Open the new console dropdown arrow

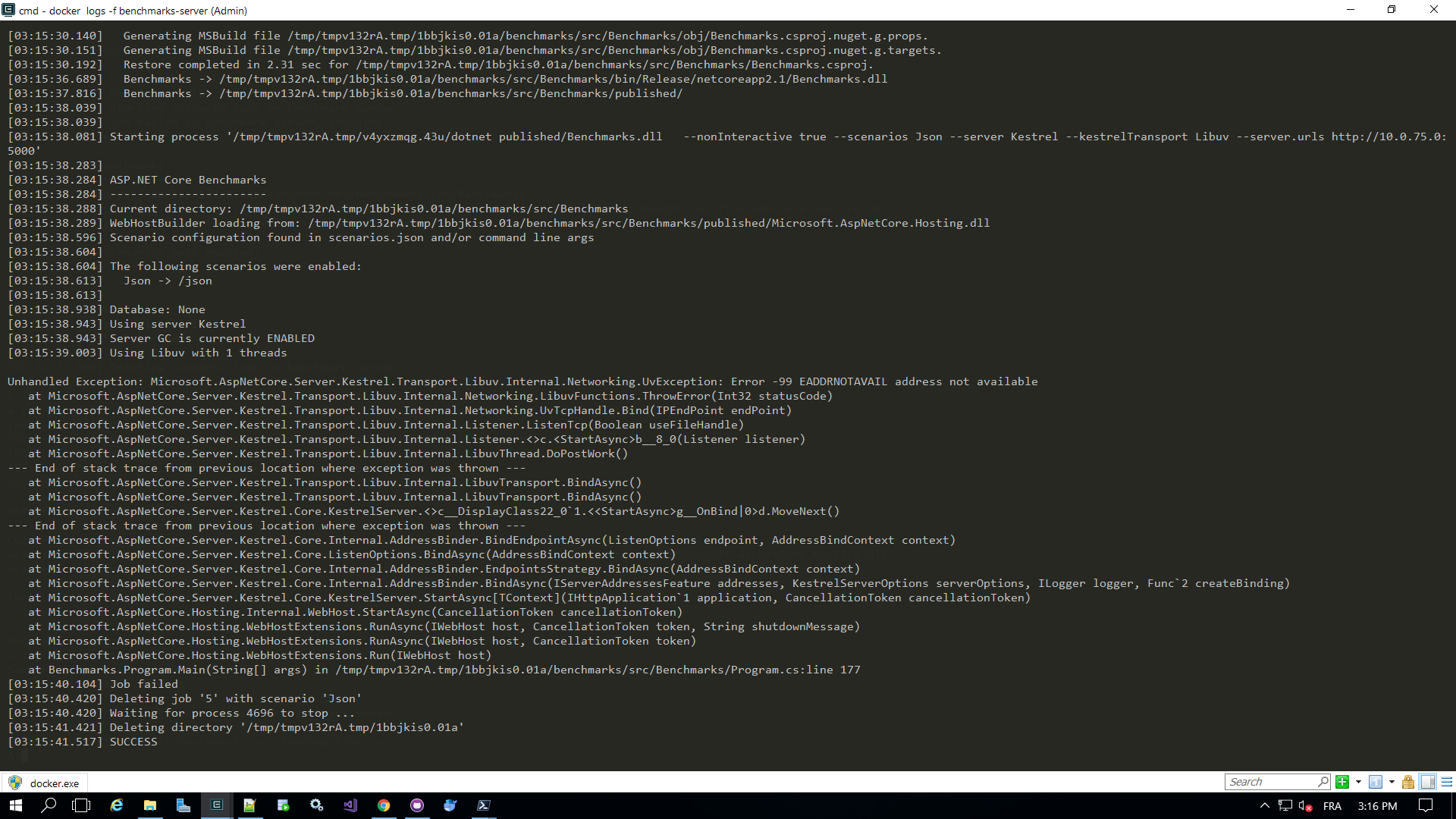point(1358,782)
